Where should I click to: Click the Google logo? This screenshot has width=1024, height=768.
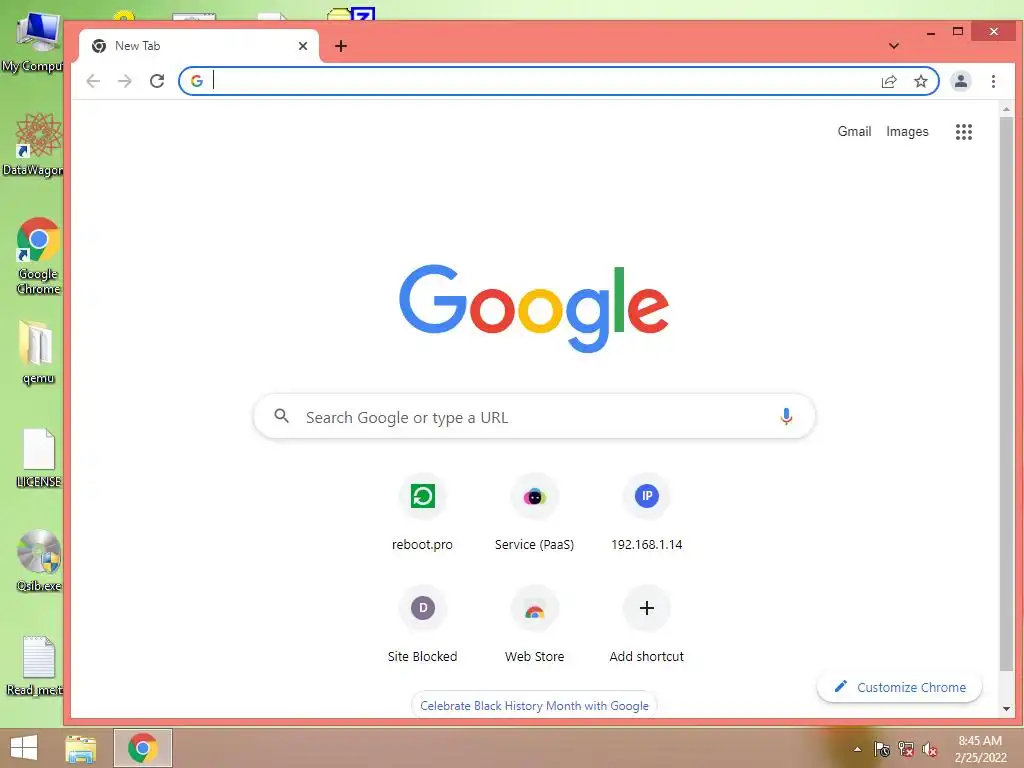[534, 307]
